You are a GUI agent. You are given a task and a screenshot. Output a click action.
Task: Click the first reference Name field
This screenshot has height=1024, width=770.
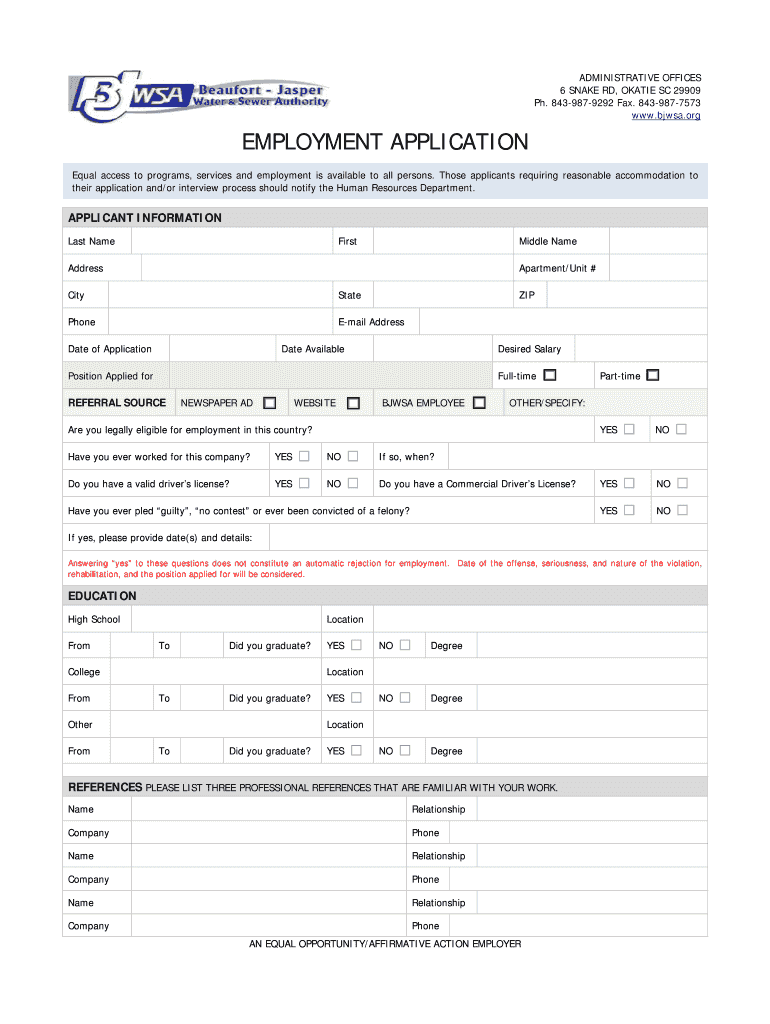[268, 809]
